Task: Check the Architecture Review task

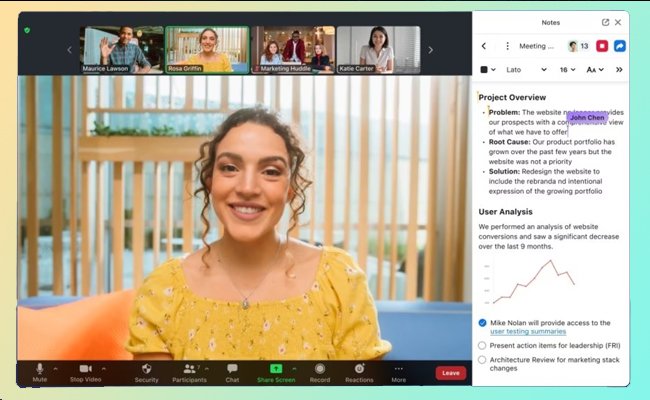Action: [x=482, y=359]
